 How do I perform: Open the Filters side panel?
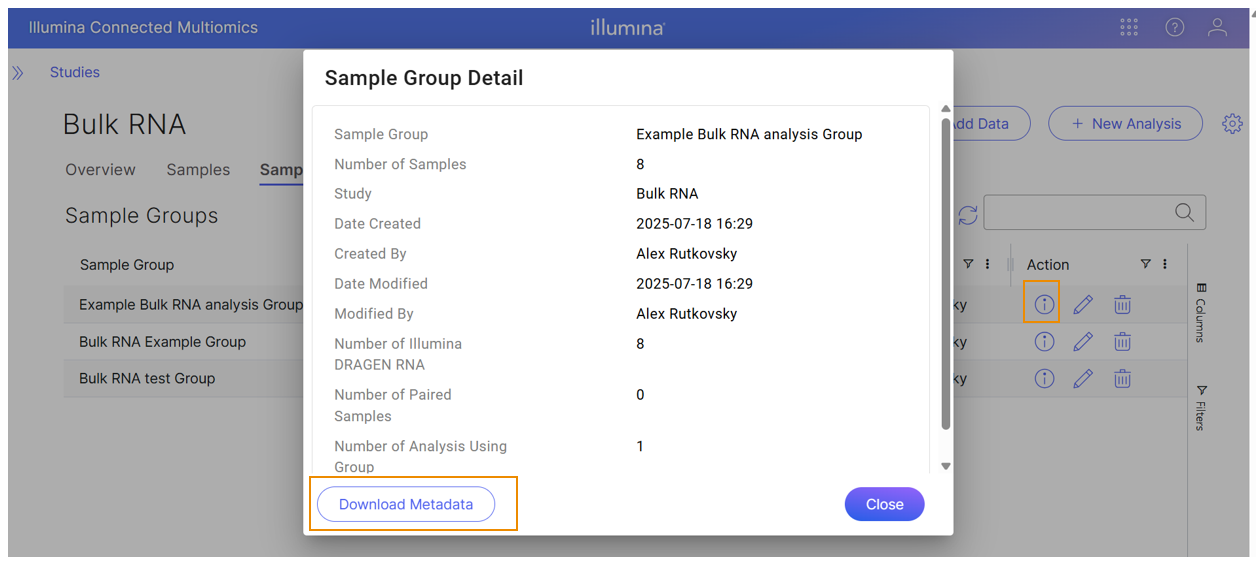[x=1201, y=408]
